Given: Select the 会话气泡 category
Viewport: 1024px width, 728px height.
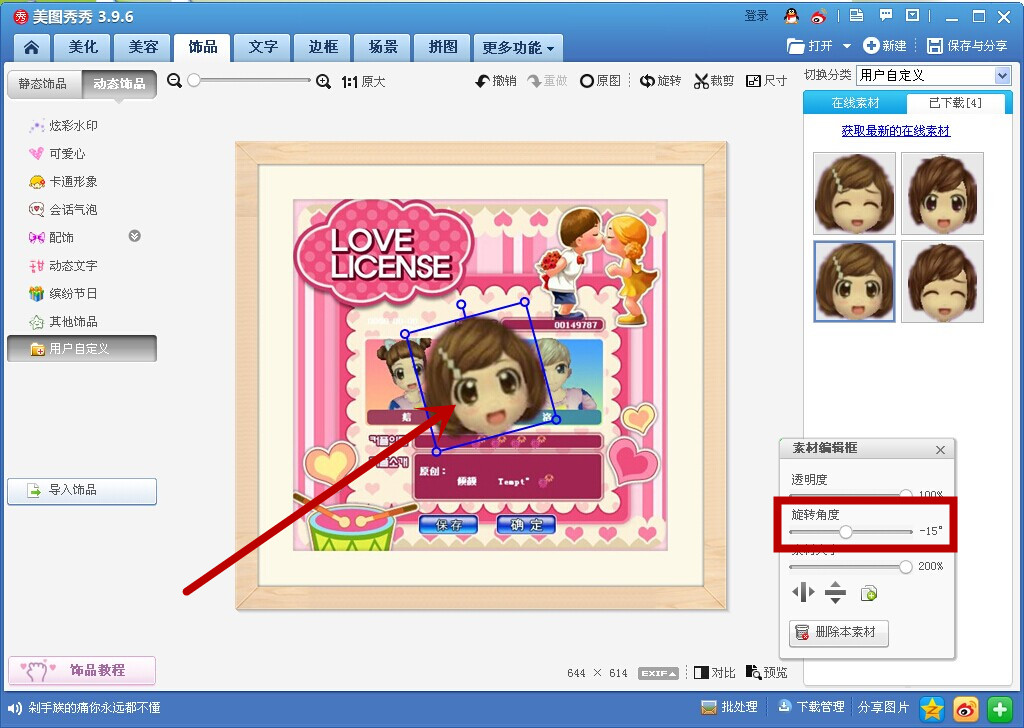Looking at the screenshot, I should (63, 210).
